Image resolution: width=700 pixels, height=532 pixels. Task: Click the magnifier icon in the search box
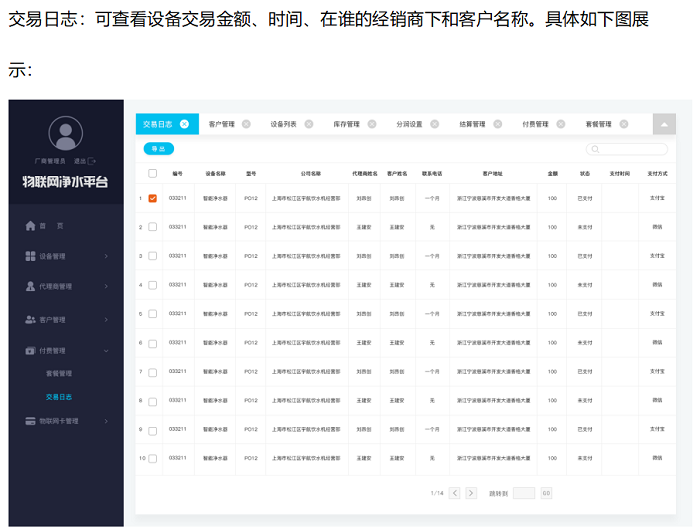click(595, 149)
